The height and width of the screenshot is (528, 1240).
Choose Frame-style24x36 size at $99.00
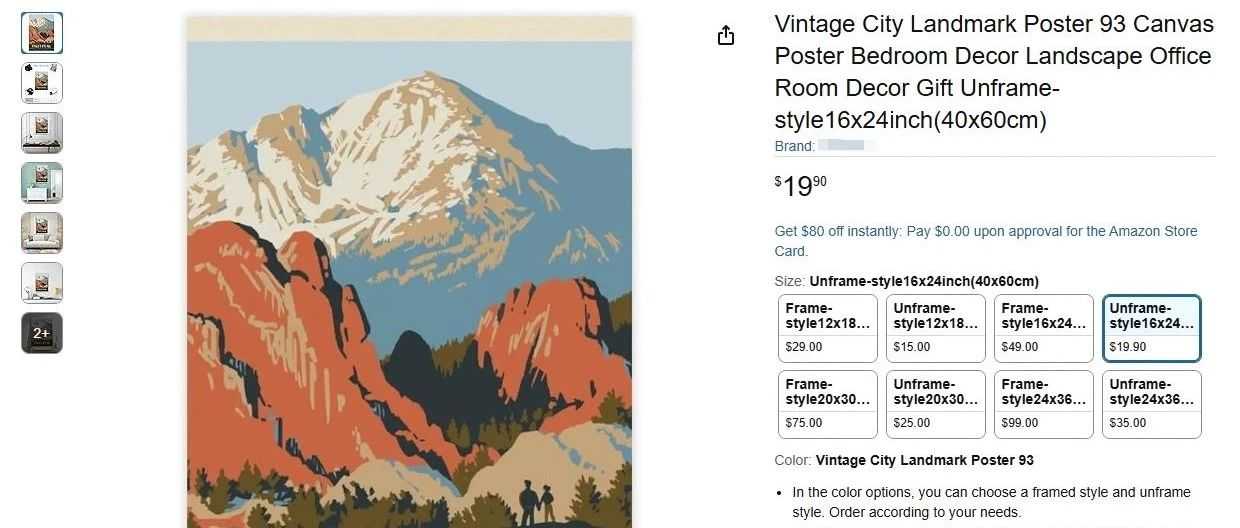coord(1044,404)
